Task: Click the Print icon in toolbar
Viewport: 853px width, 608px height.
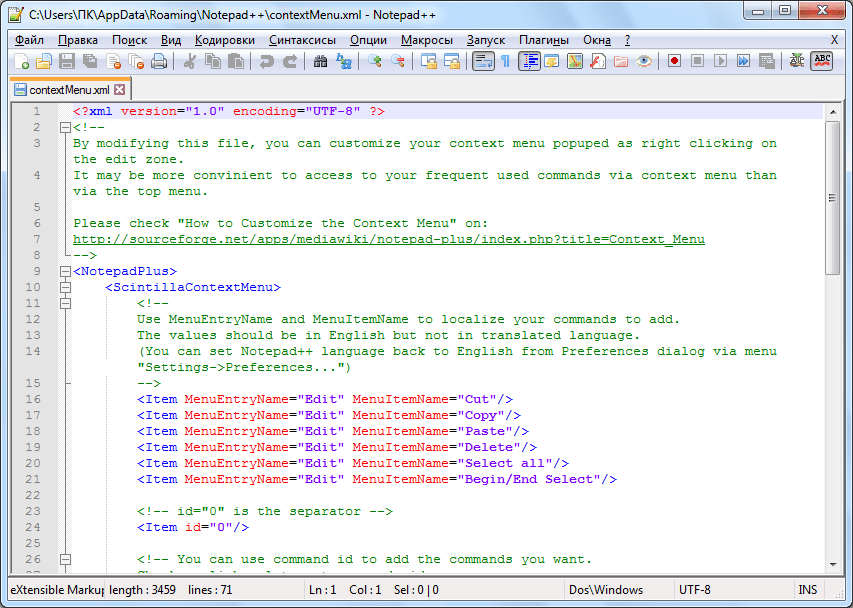Action: tap(160, 61)
